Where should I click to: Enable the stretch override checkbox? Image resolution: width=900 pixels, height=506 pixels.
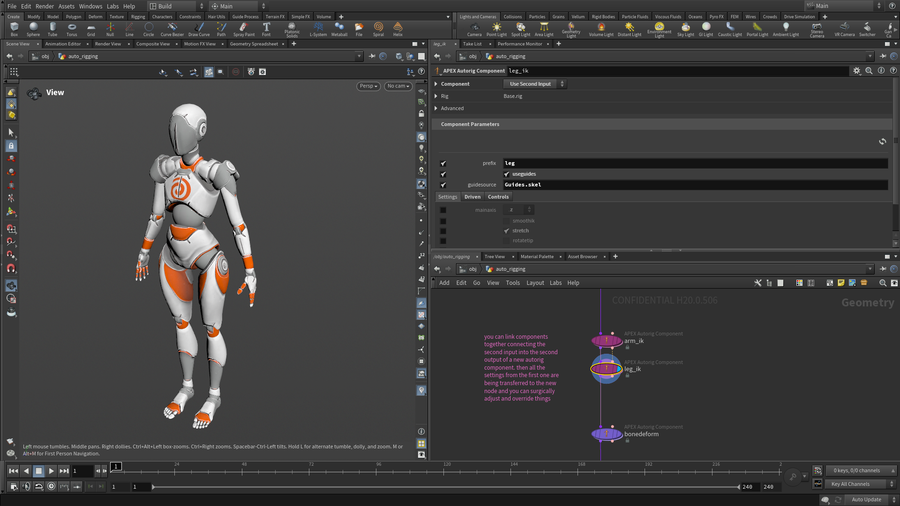tap(443, 231)
